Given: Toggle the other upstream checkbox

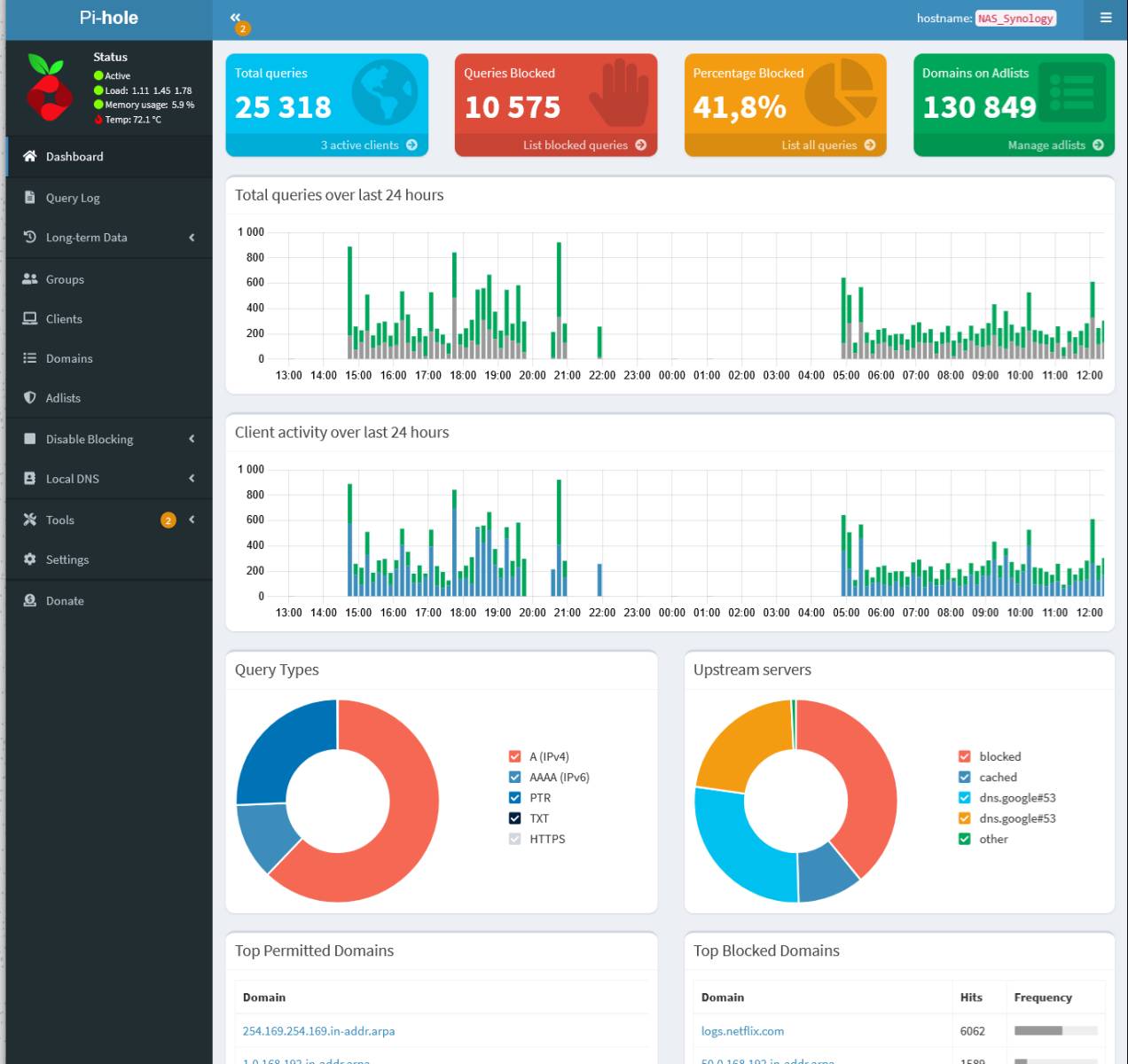Looking at the screenshot, I should click(x=964, y=838).
